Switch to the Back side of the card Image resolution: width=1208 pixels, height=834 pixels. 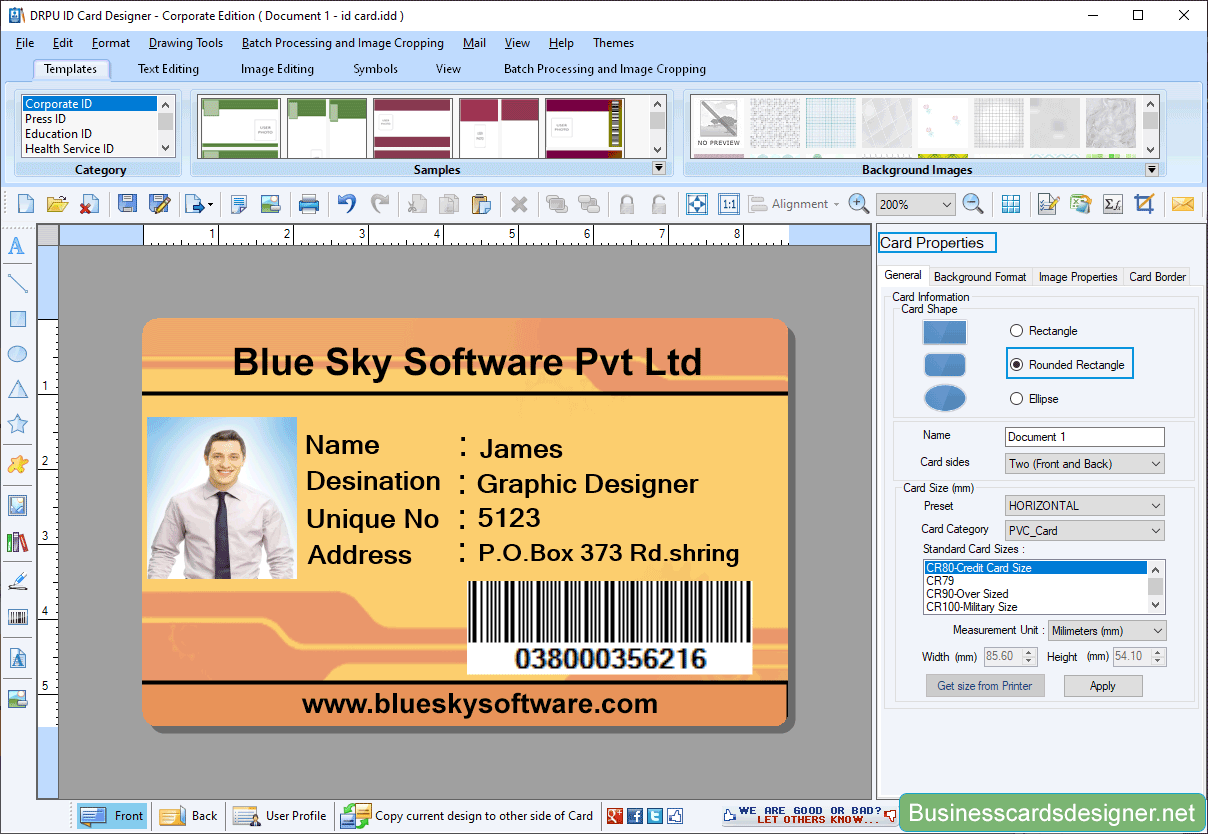pos(189,816)
